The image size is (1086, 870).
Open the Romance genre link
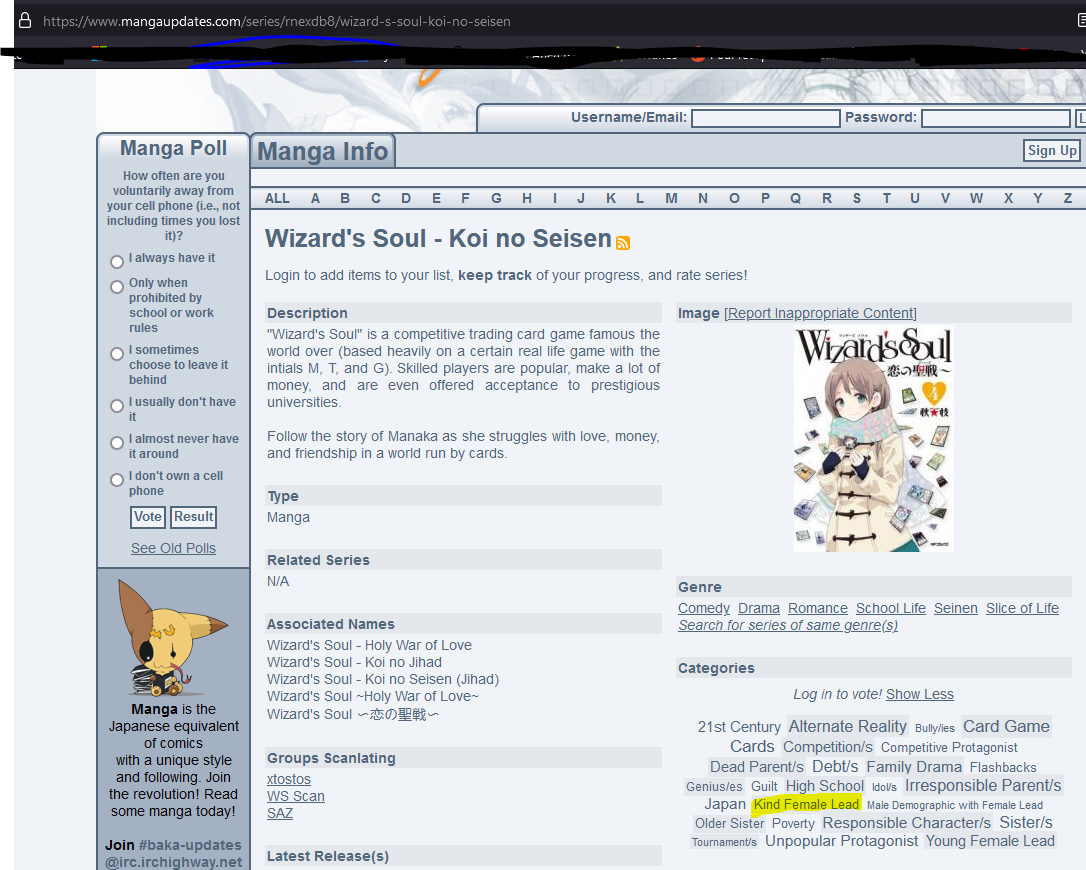pos(817,608)
